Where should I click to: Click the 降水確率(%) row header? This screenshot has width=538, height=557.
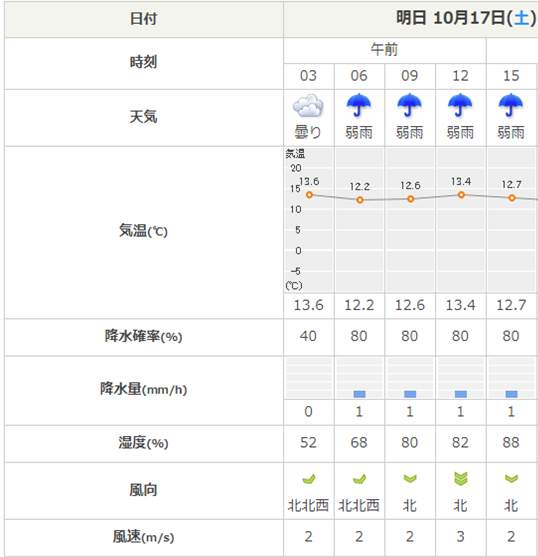pos(143,336)
